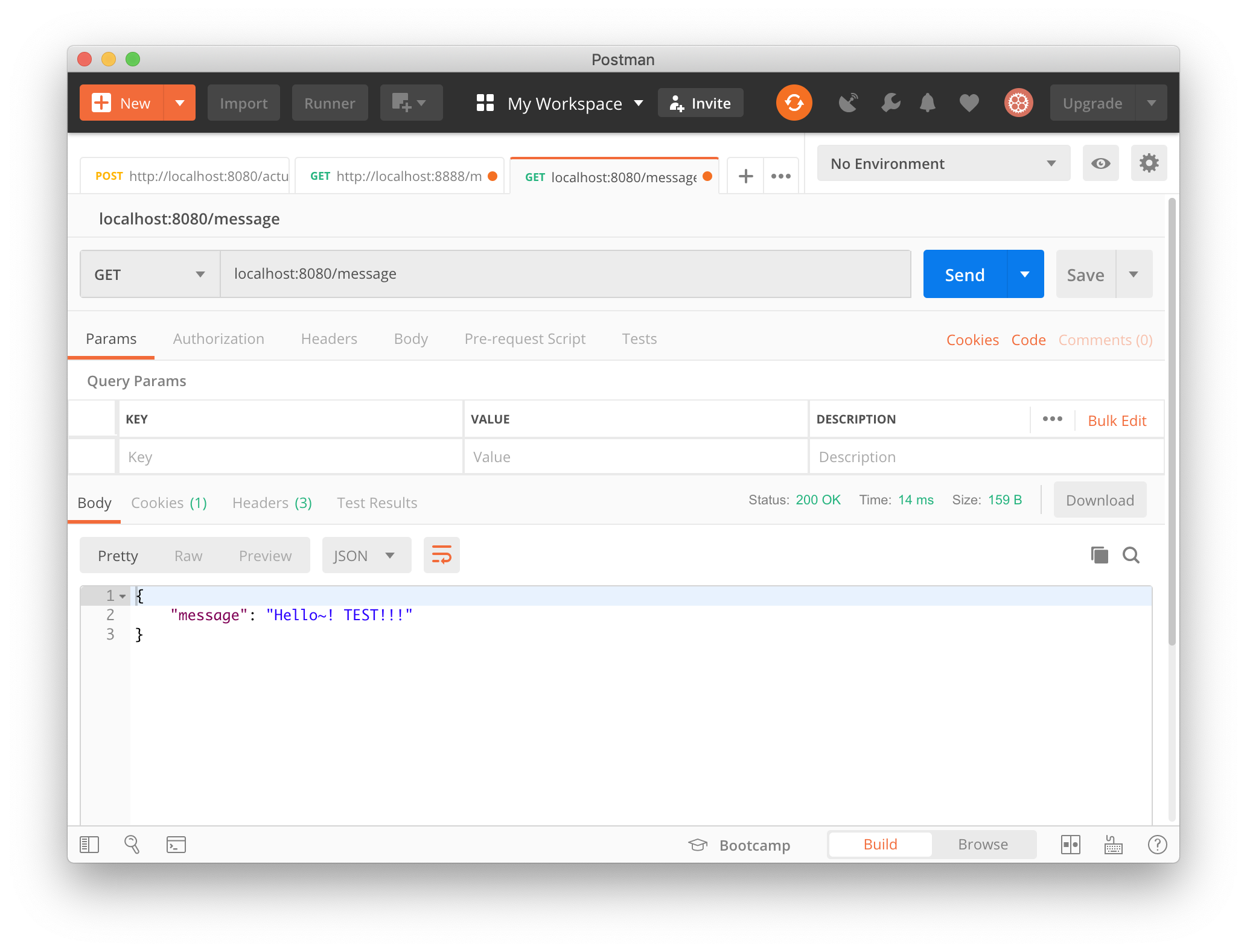Toggle environment quick look eye icon
The image size is (1247, 952).
tap(1100, 163)
